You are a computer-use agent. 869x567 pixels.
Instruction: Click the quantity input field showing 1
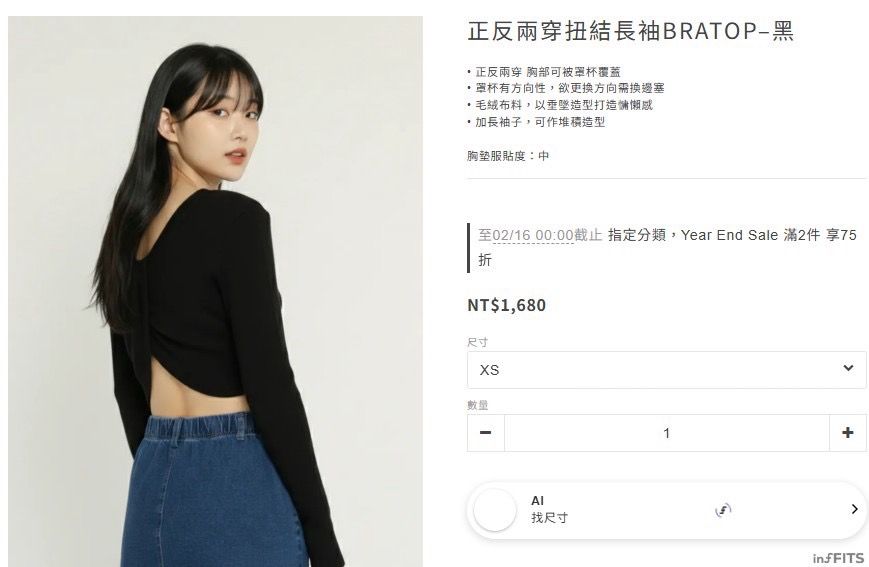667,433
